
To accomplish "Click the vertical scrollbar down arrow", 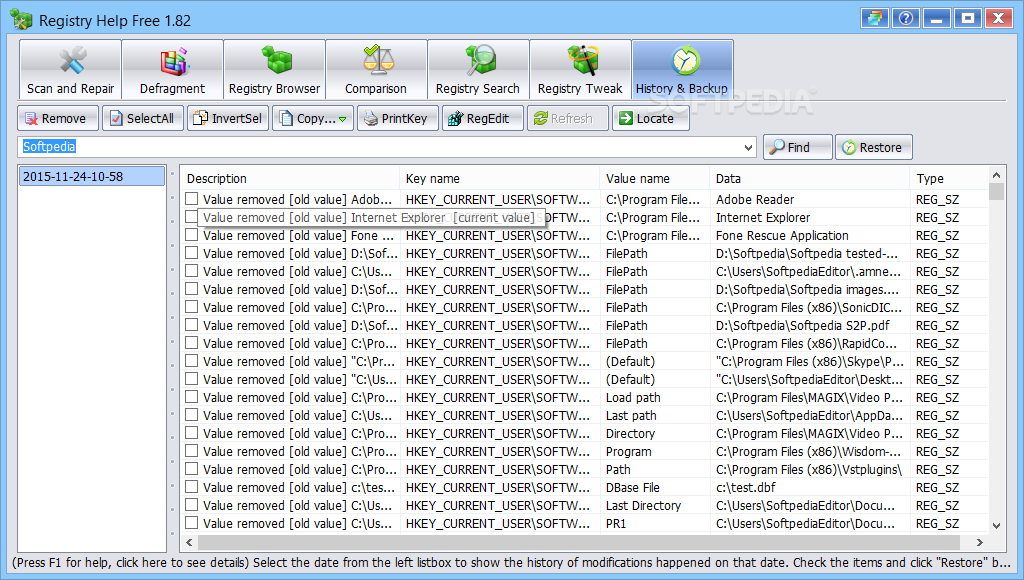I will pyautogui.click(x=996, y=525).
